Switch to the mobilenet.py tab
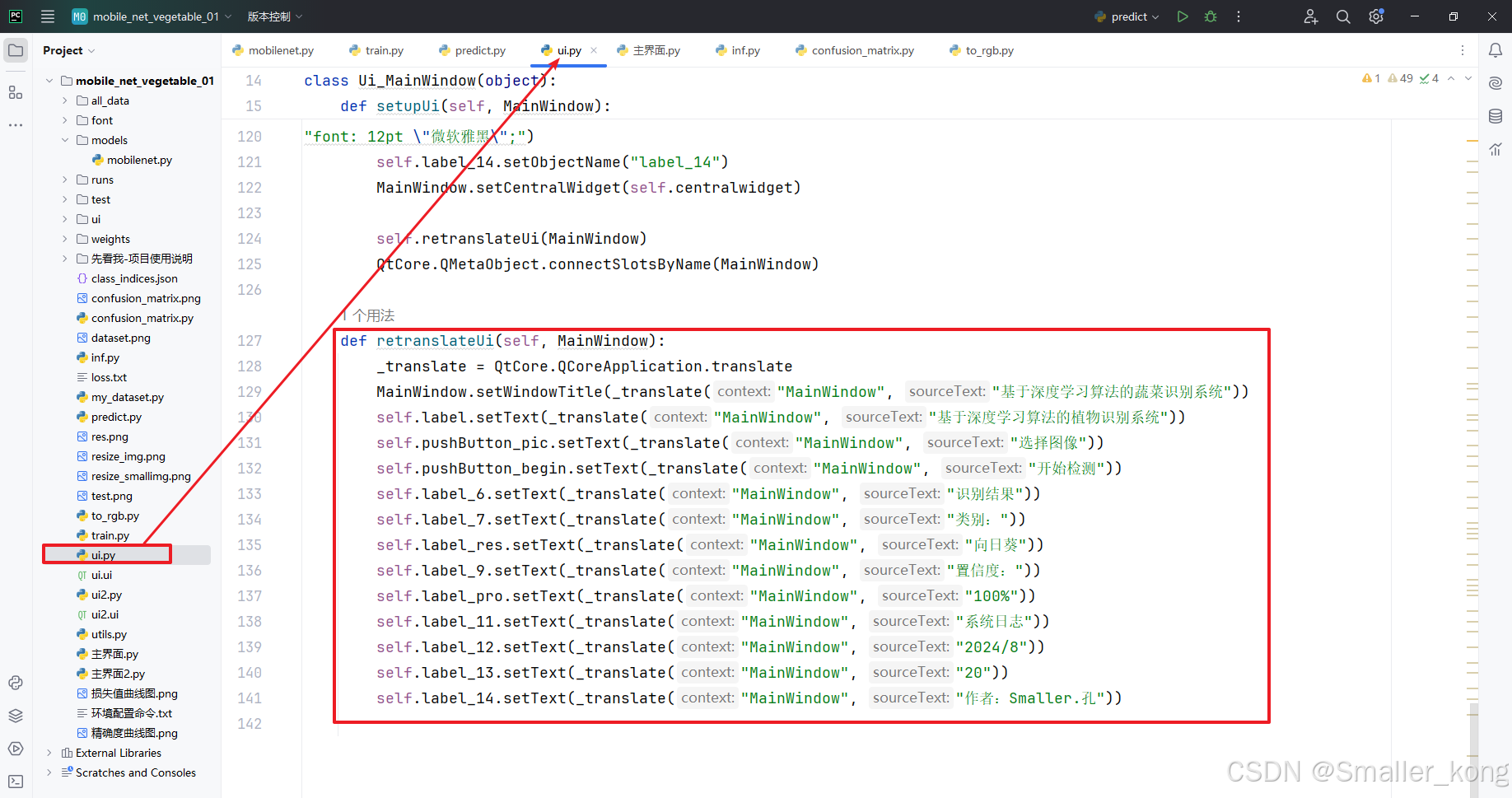The image size is (1512, 798). pos(273,50)
